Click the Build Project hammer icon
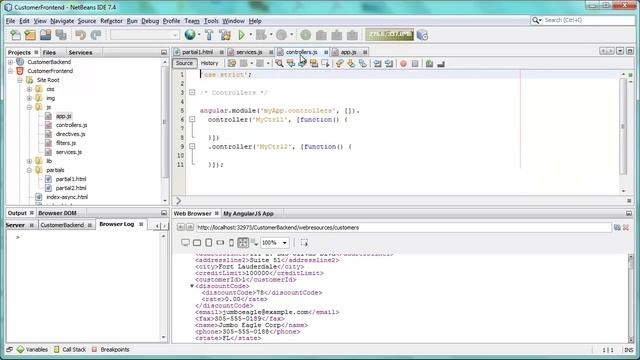 (209, 35)
